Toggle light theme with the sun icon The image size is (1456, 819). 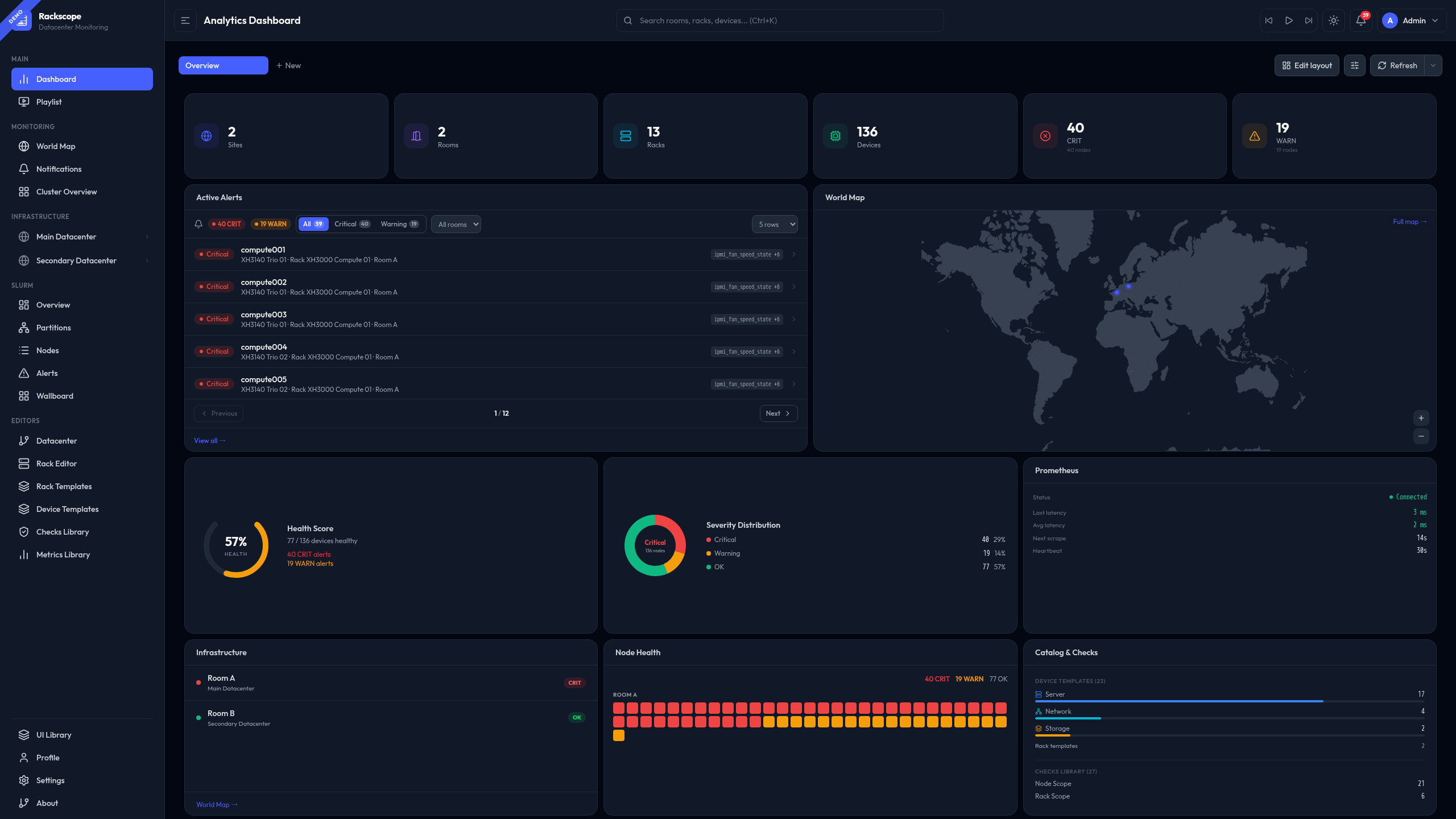(1333, 20)
